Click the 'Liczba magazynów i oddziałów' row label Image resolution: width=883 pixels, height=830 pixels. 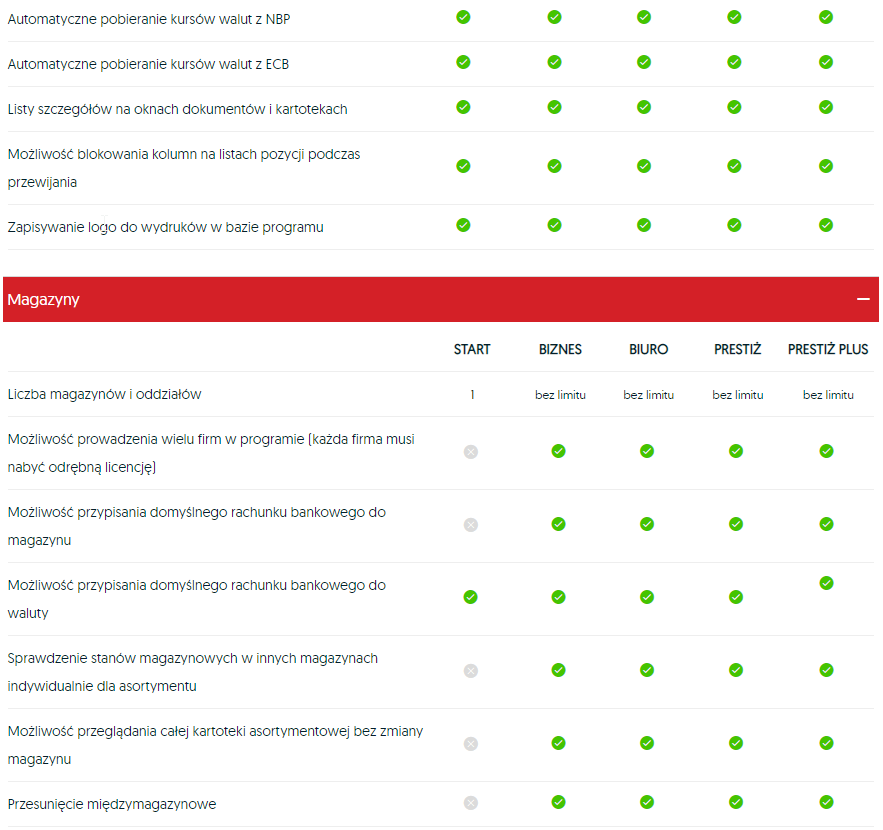[x=104, y=394]
